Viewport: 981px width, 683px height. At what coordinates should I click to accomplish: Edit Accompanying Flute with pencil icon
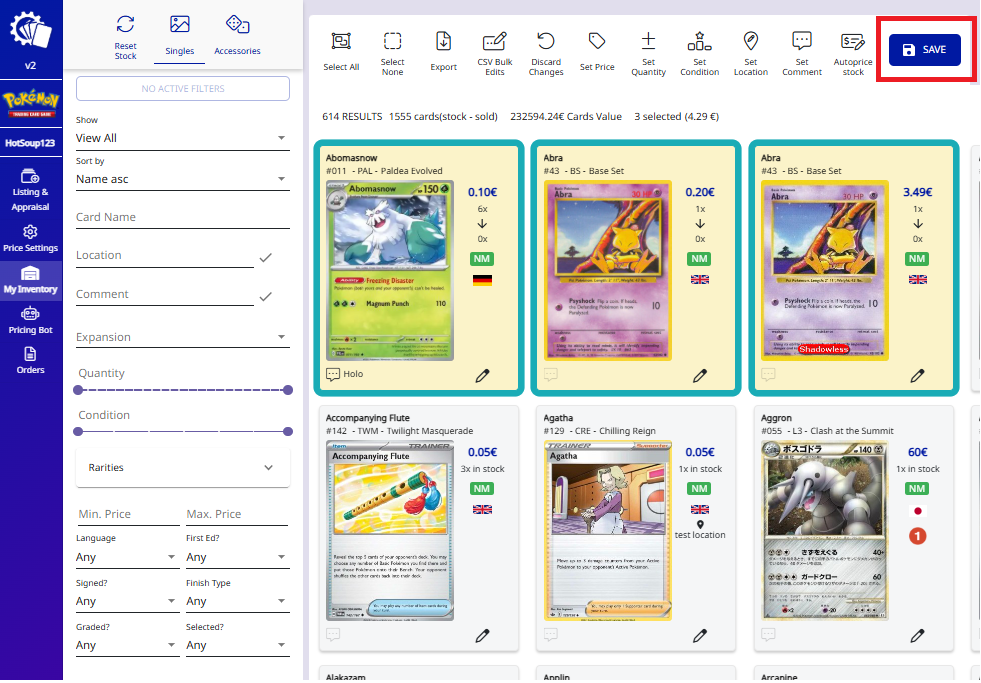(x=482, y=635)
